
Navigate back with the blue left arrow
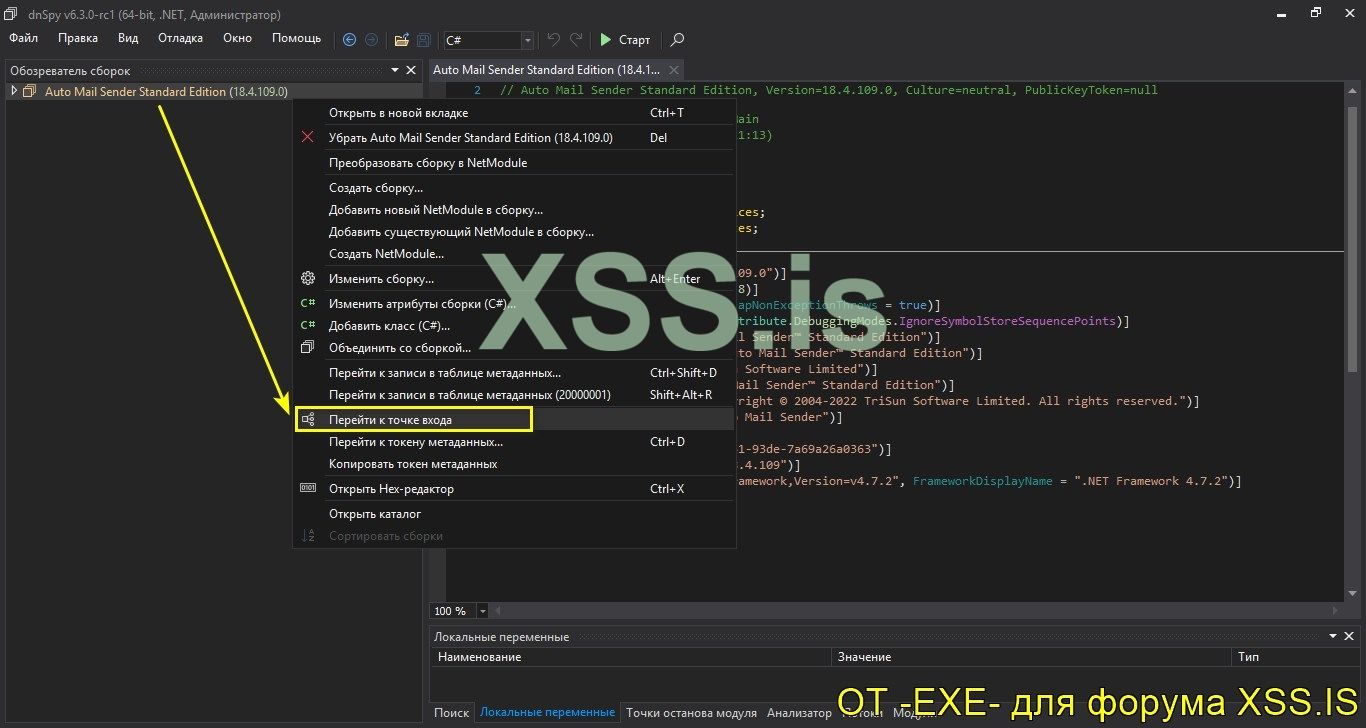coord(349,40)
